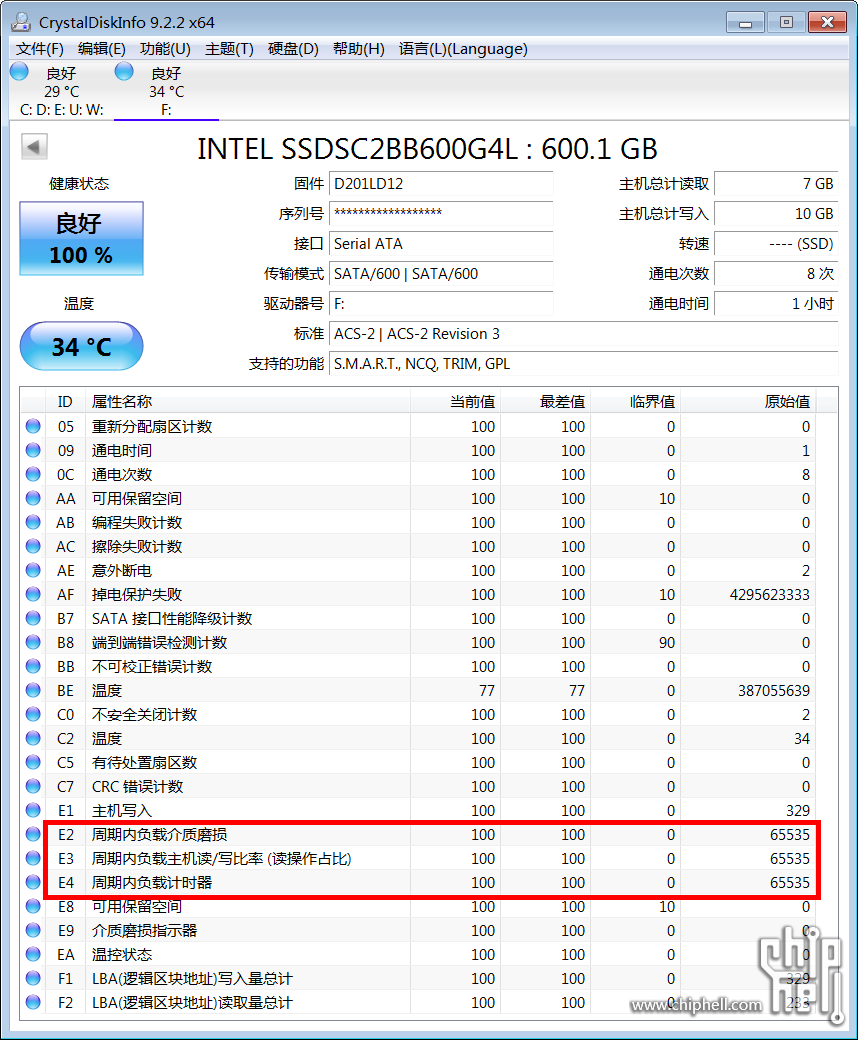Viewport: 858px width, 1040px height.
Task: Click the status orb for attribute 09
Action: [33, 450]
